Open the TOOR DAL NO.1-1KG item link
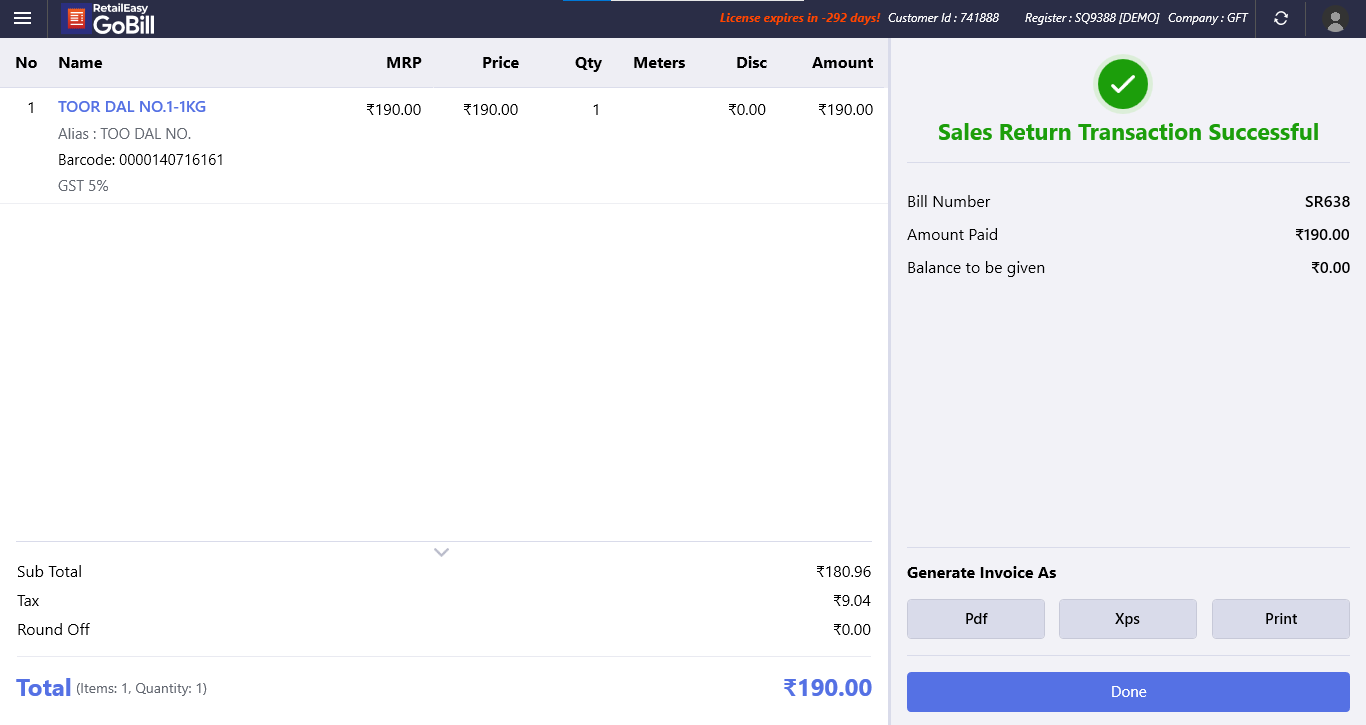1366x725 pixels. (x=132, y=107)
